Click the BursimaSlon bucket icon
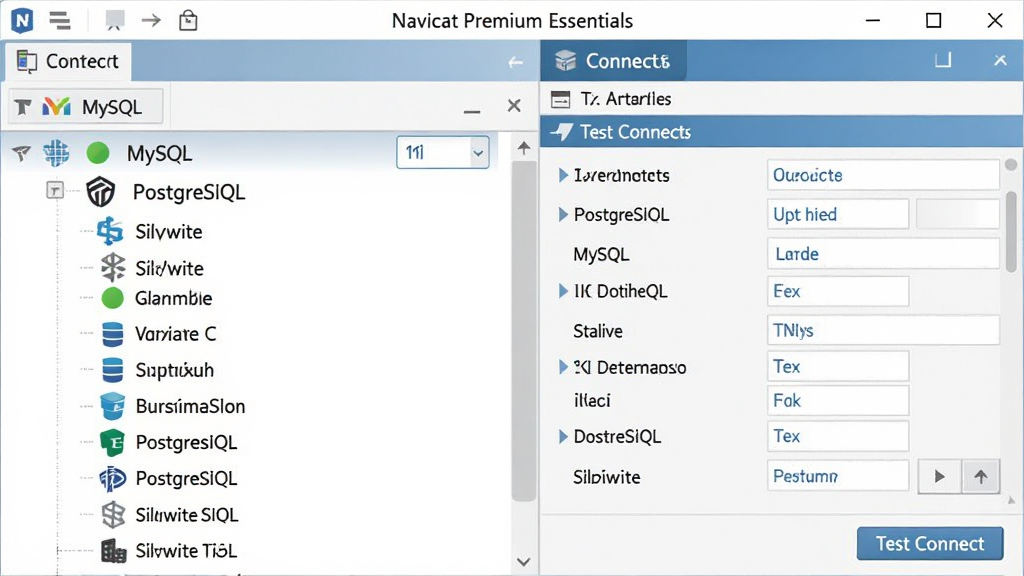The width and height of the screenshot is (1024, 576). tap(112, 406)
